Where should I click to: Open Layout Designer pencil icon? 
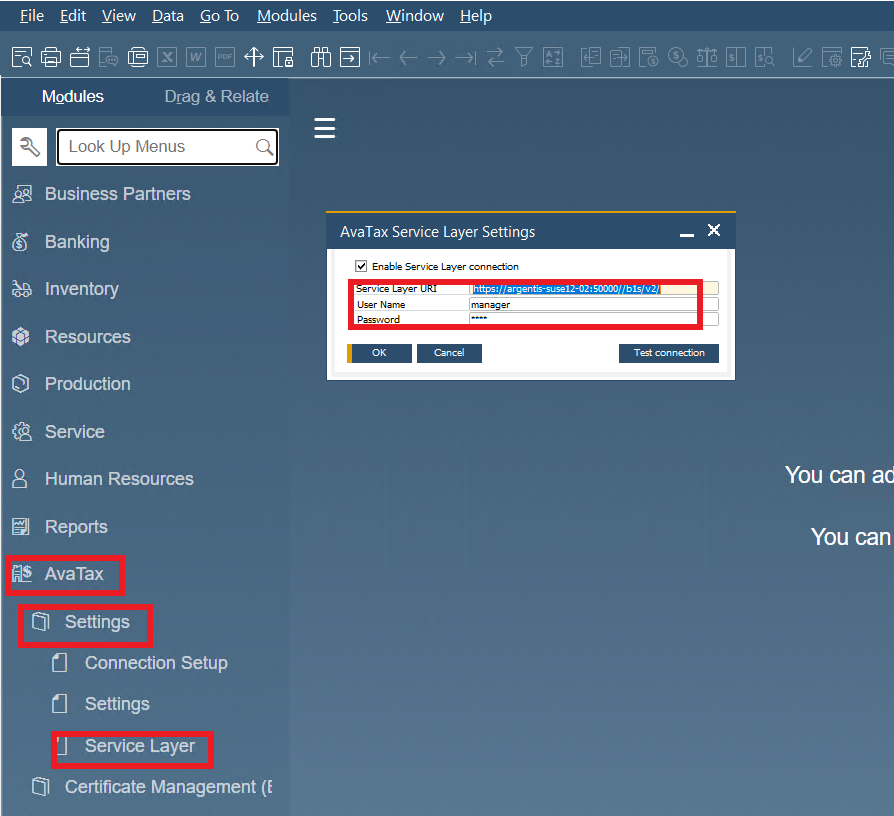tap(802, 58)
